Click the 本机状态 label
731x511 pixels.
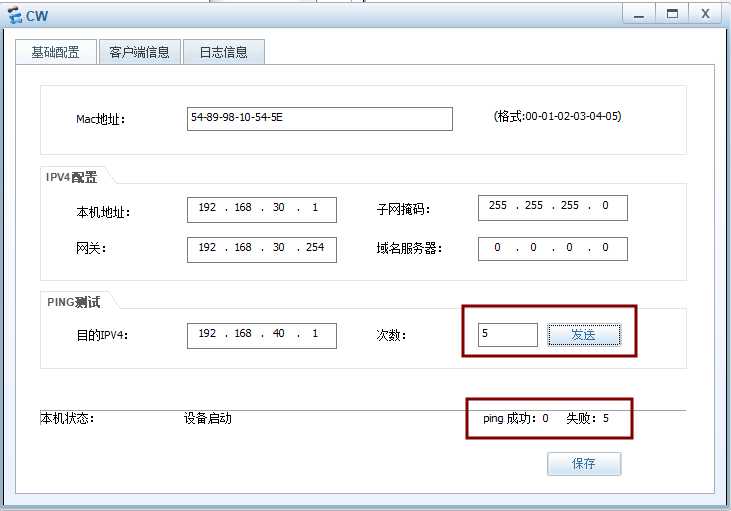pos(68,418)
